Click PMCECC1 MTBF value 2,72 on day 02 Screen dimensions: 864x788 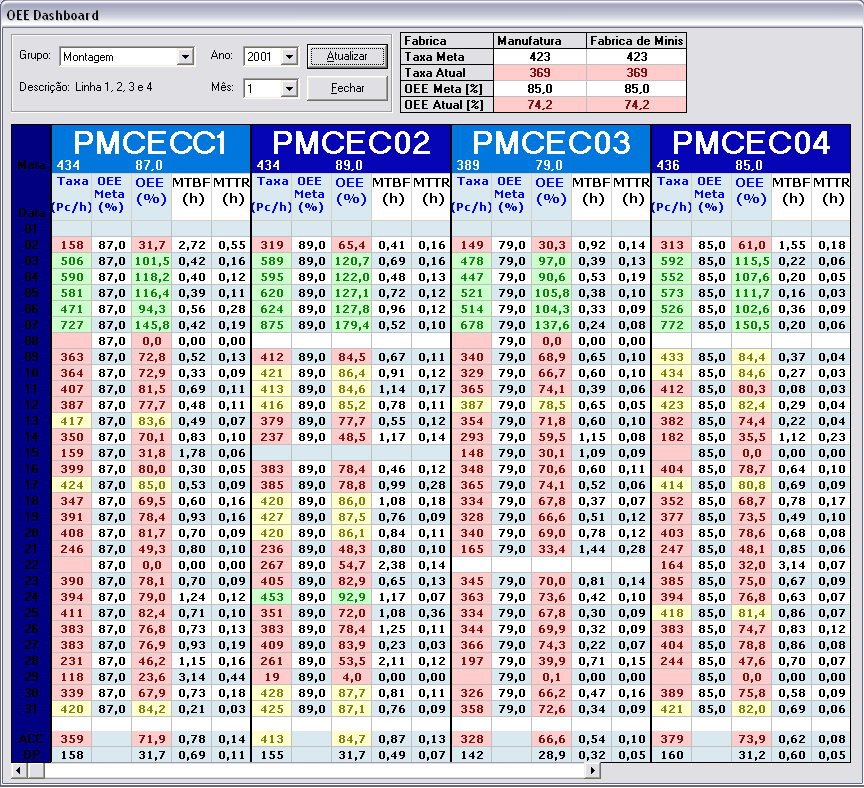(192, 245)
